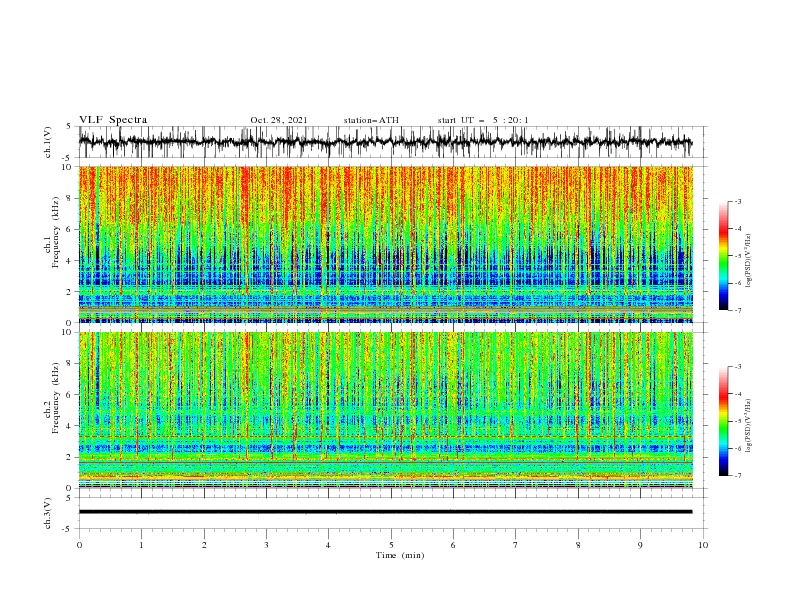The image size is (792, 612).
Task: Click the ch.1 spectrogram panel
Action: (x=386, y=244)
